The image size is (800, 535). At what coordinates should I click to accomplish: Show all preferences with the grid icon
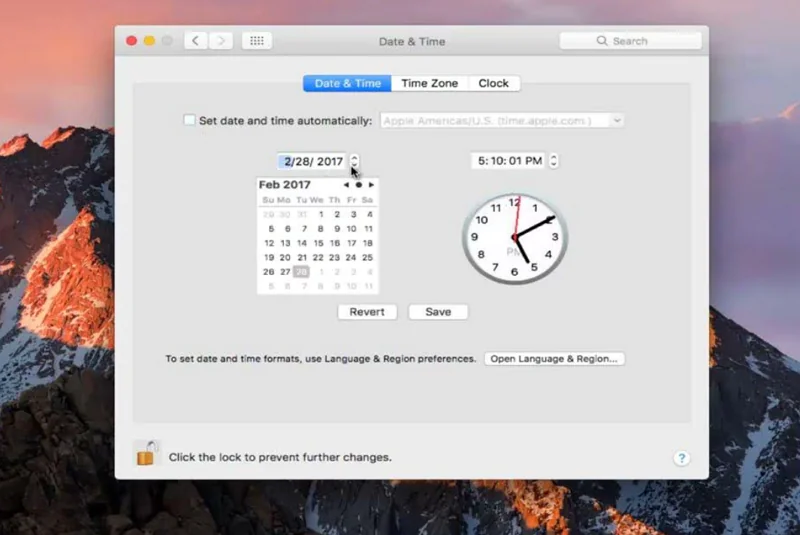(257, 41)
